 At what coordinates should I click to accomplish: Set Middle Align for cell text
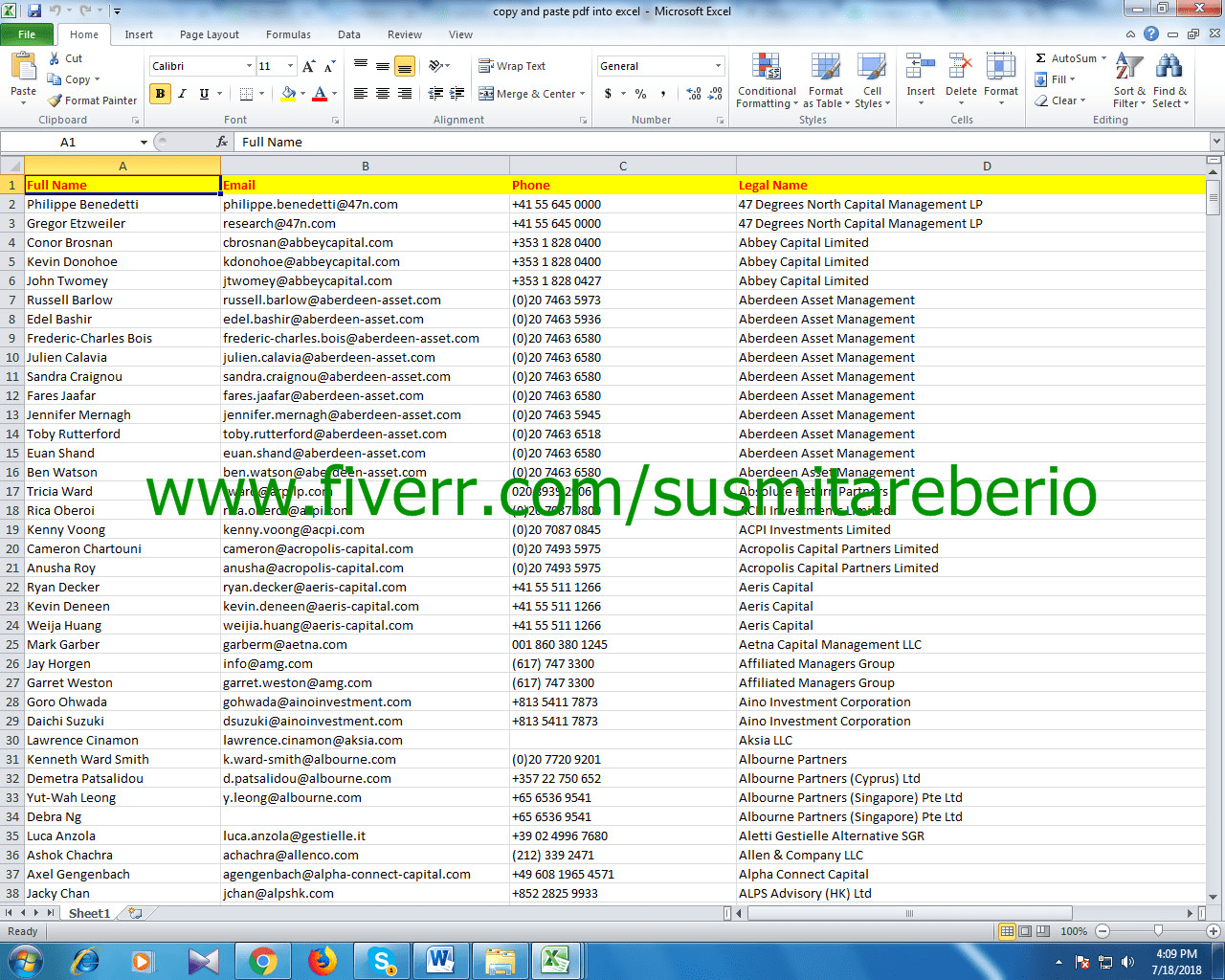point(383,66)
